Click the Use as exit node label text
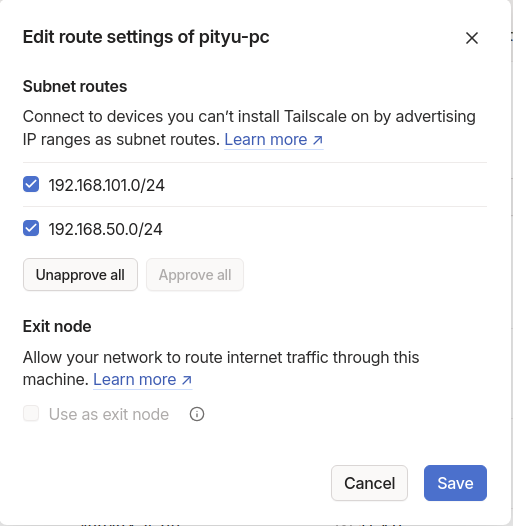 click(109, 414)
